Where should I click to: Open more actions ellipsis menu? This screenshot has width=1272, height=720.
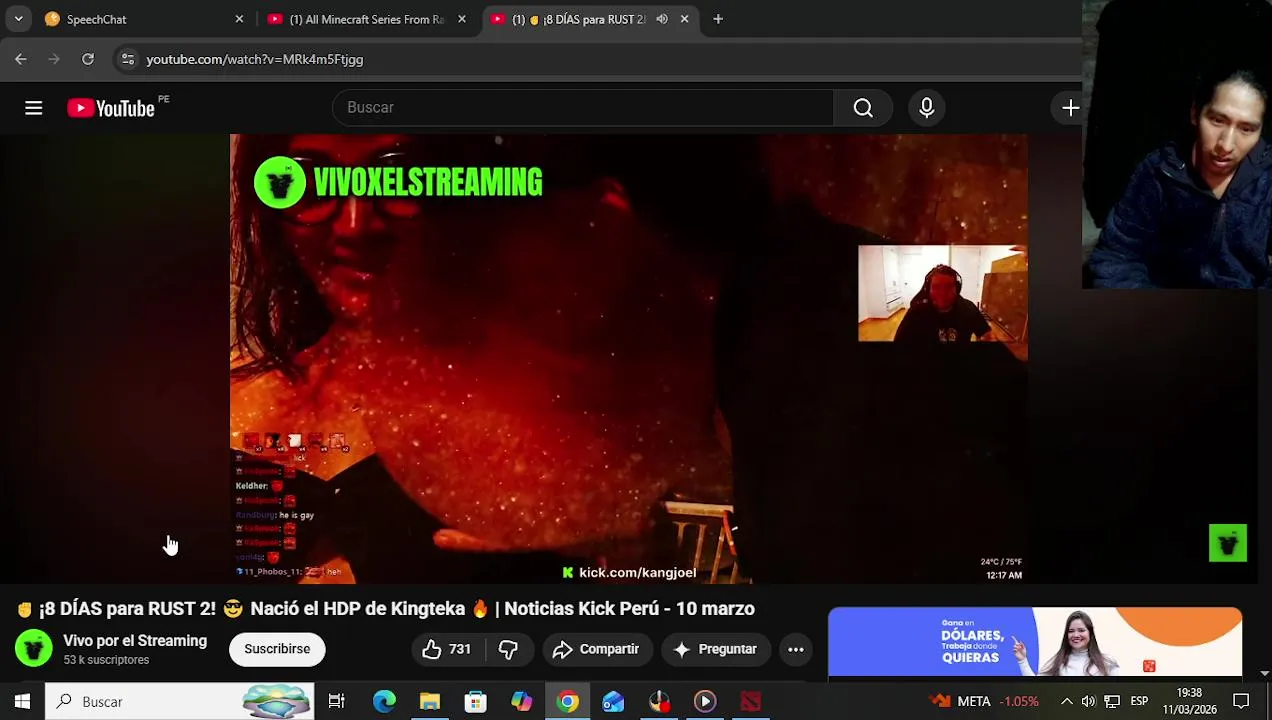click(796, 649)
